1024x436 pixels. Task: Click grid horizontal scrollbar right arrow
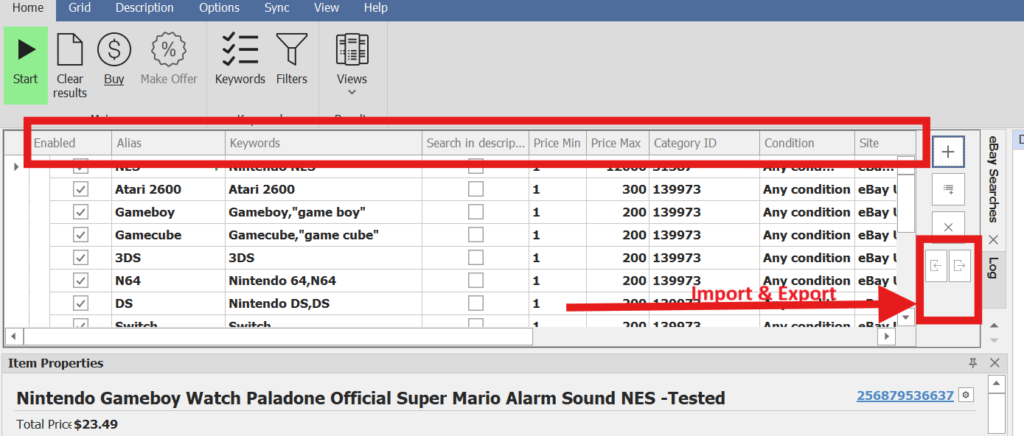tap(886, 336)
